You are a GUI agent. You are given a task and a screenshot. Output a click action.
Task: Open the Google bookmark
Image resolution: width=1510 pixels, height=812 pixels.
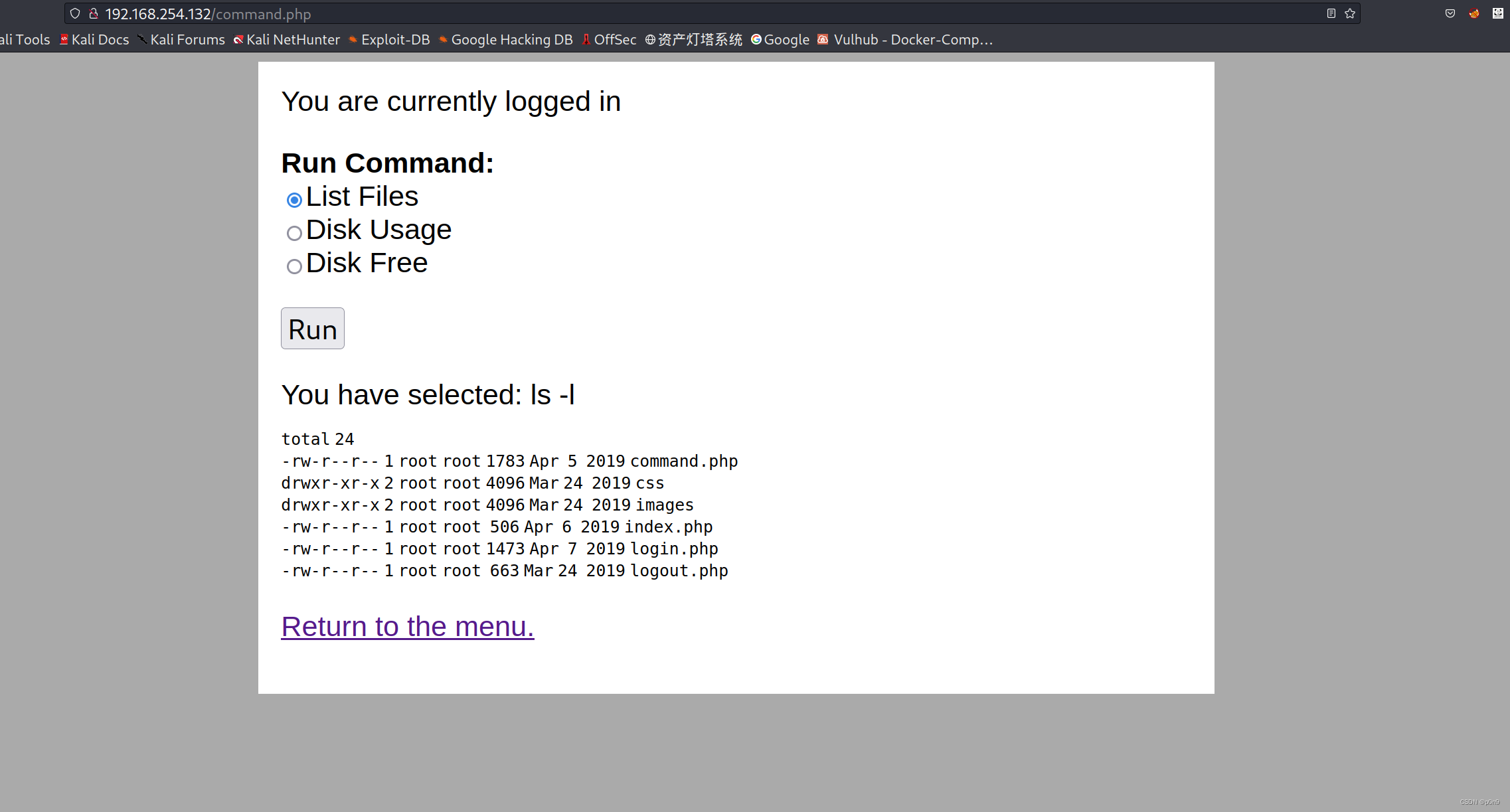[780, 40]
